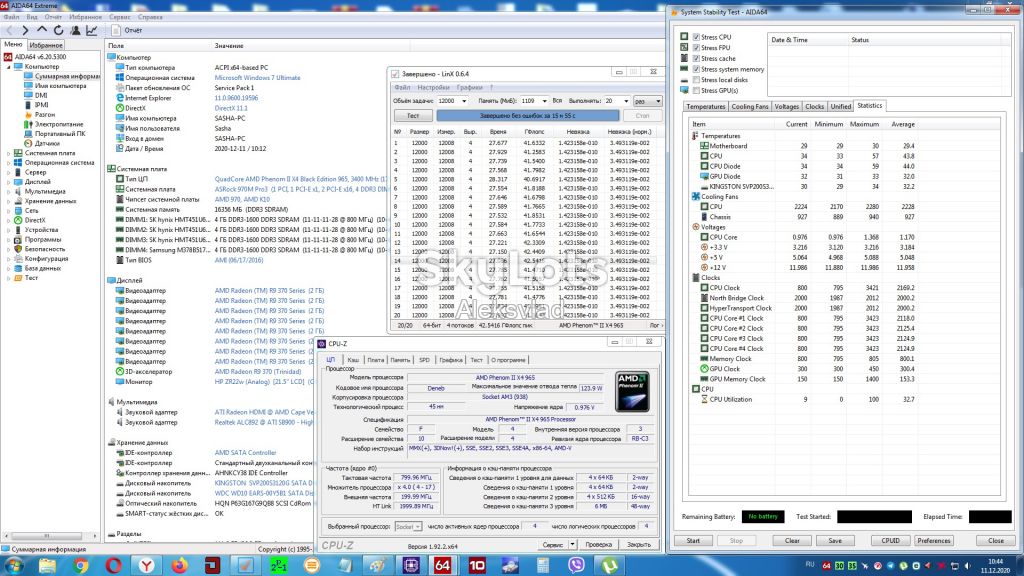Select Суммарная информация tree item
Screen dimensions: 1024x576
(x=67, y=76)
